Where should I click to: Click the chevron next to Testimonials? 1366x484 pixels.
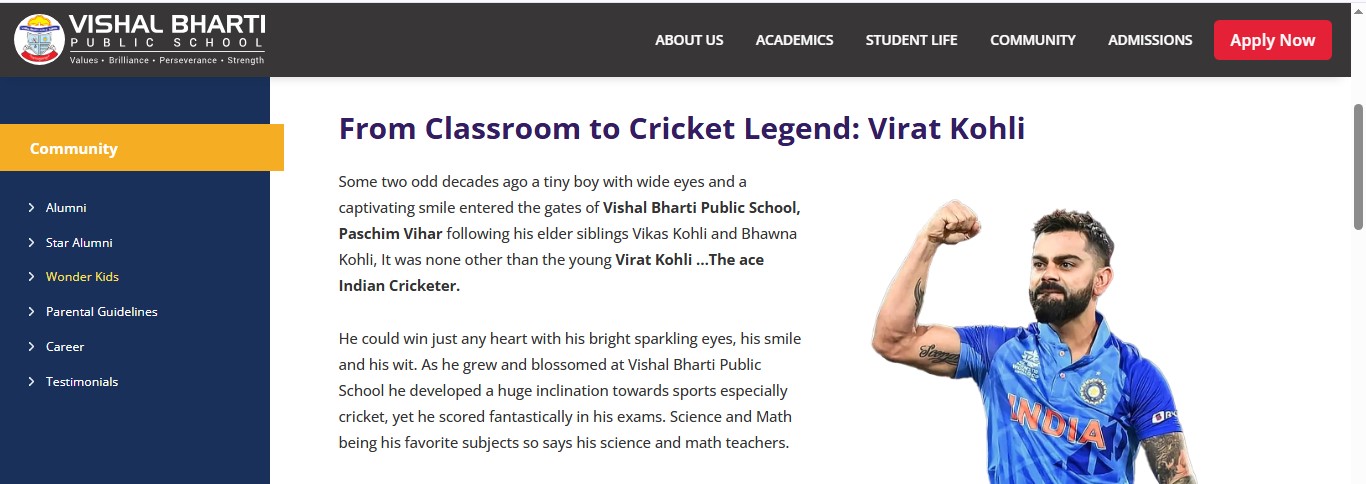(32, 382)
